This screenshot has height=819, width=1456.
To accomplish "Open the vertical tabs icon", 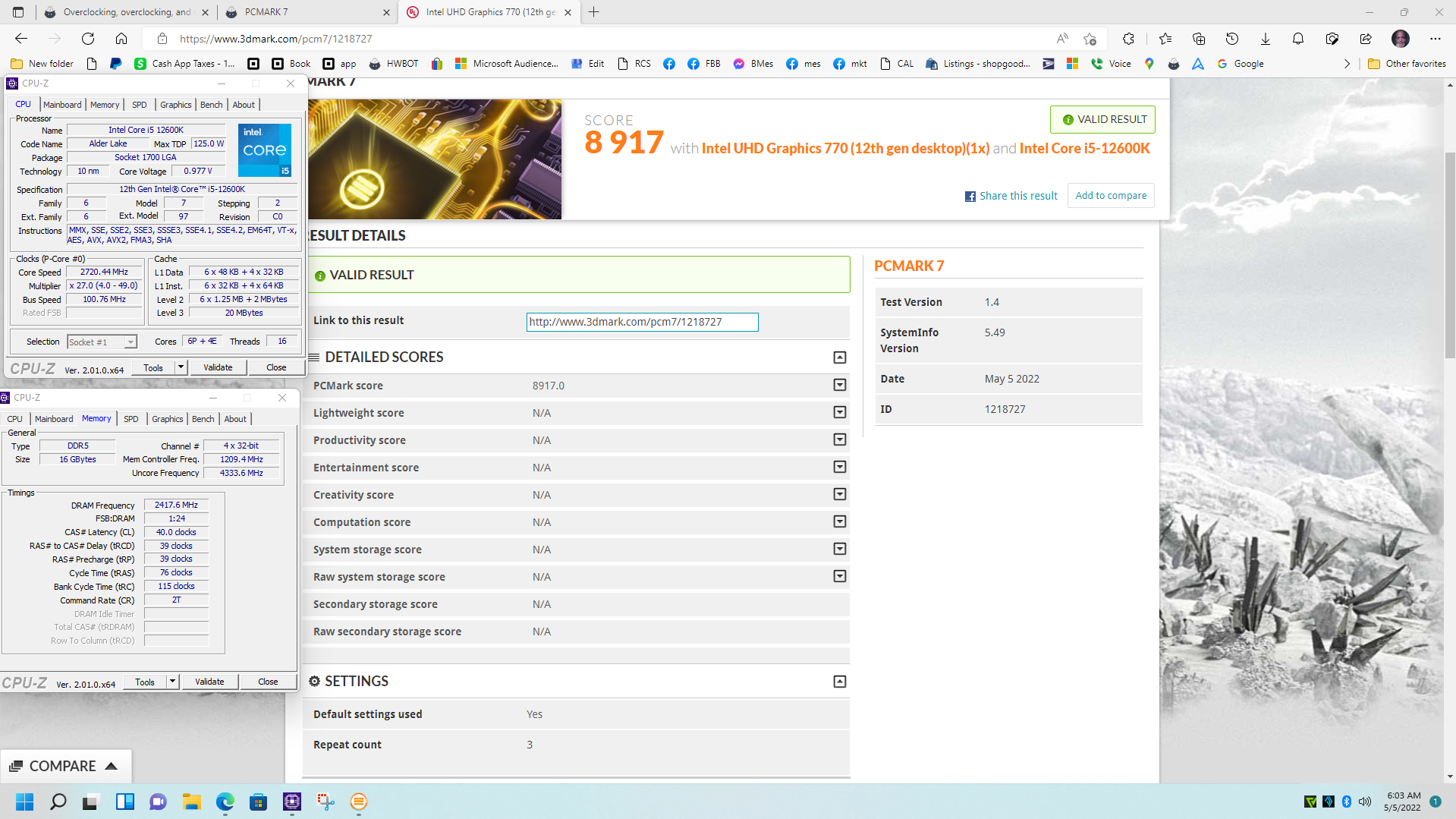I will click(18, 12).
